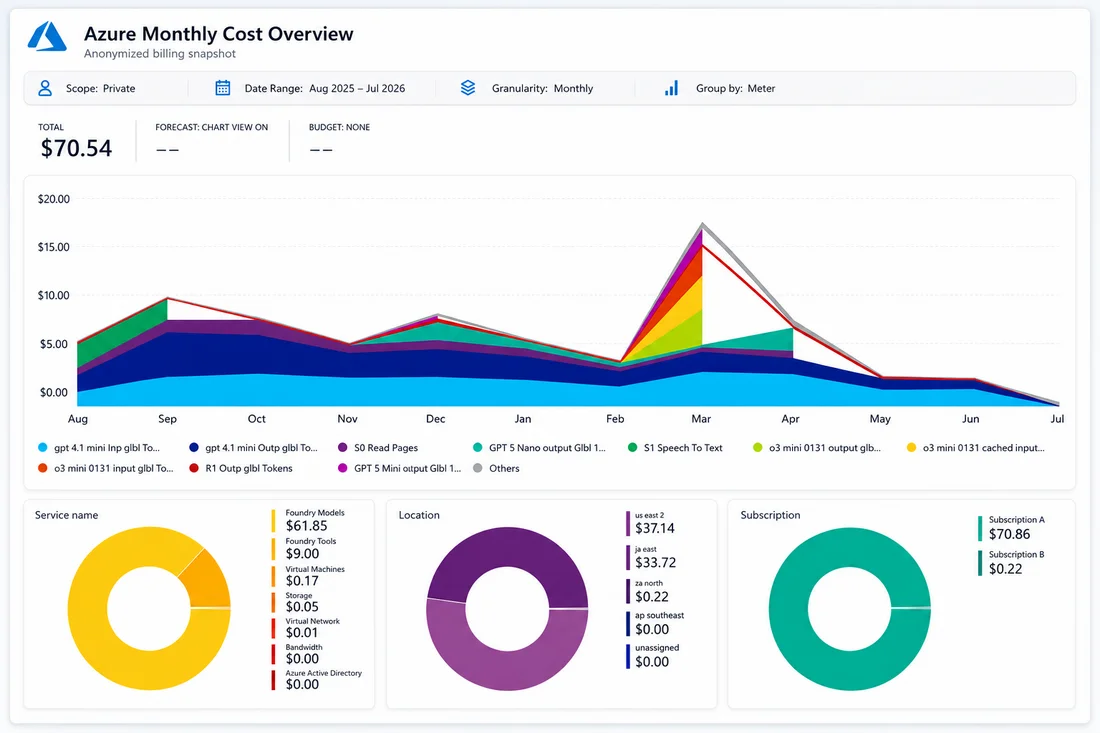Toggle S0 Read Pages legend entry
Image resolution: width=1100 pixels, height=733 pixels.
(x=378, y=448)
